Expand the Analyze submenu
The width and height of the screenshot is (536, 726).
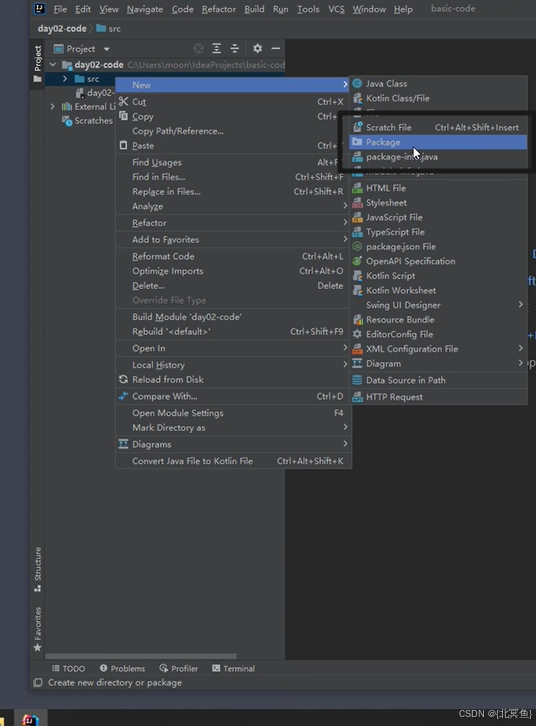(x=232, y=207)
